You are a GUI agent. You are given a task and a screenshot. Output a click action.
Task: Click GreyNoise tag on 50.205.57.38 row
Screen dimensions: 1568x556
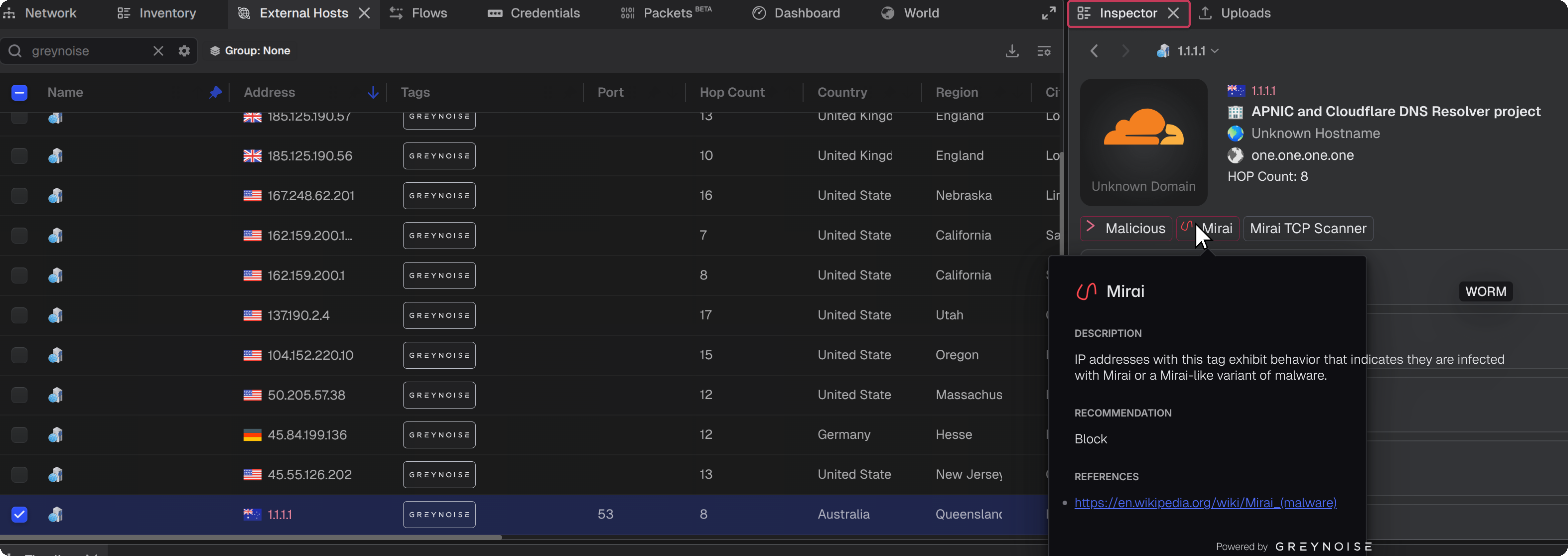[439, 395]
